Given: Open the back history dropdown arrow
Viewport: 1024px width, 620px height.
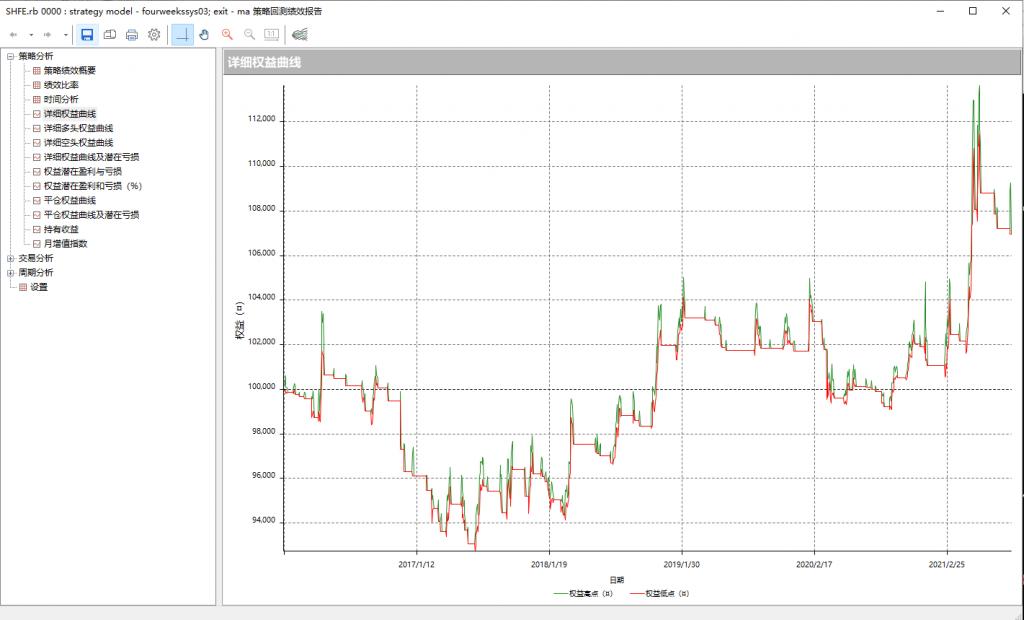Looking at the screenshot, I should pyautogui.click(x=31, y=35).
